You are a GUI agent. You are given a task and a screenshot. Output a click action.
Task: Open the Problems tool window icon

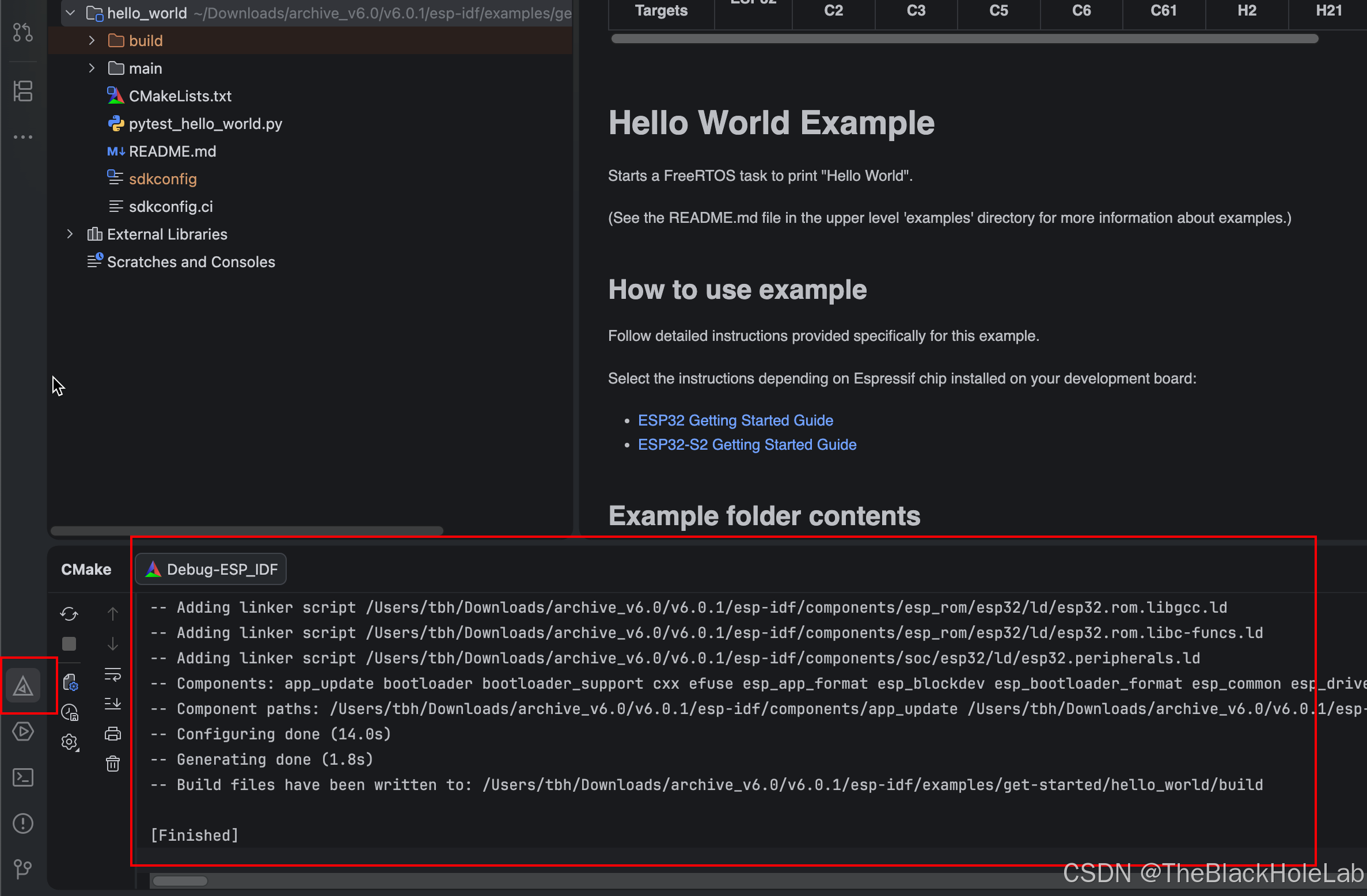coord(23,823)
